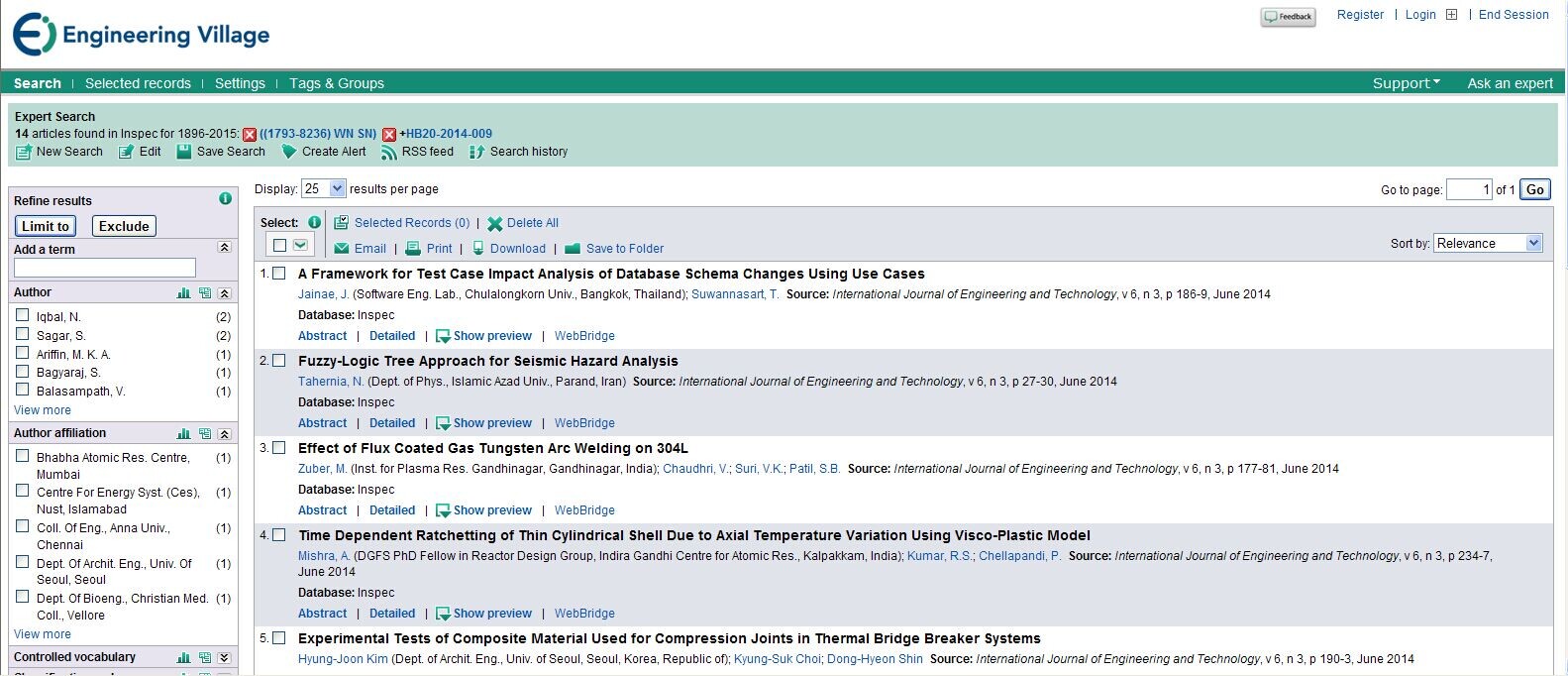The image size is (1568, 676).
Task: Click the Email envelope icon
Action: pos(342,249)
